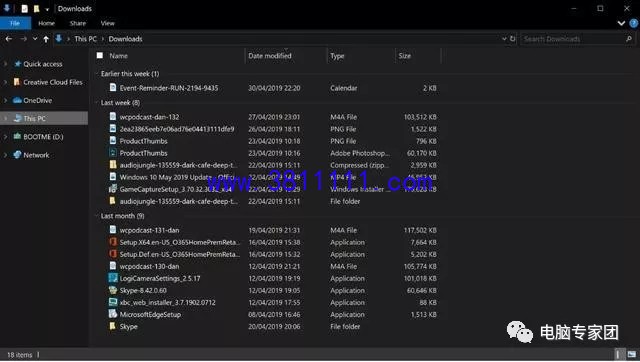Select the ProductThumbs Adobe Photoshop file icon

[113, 153]
